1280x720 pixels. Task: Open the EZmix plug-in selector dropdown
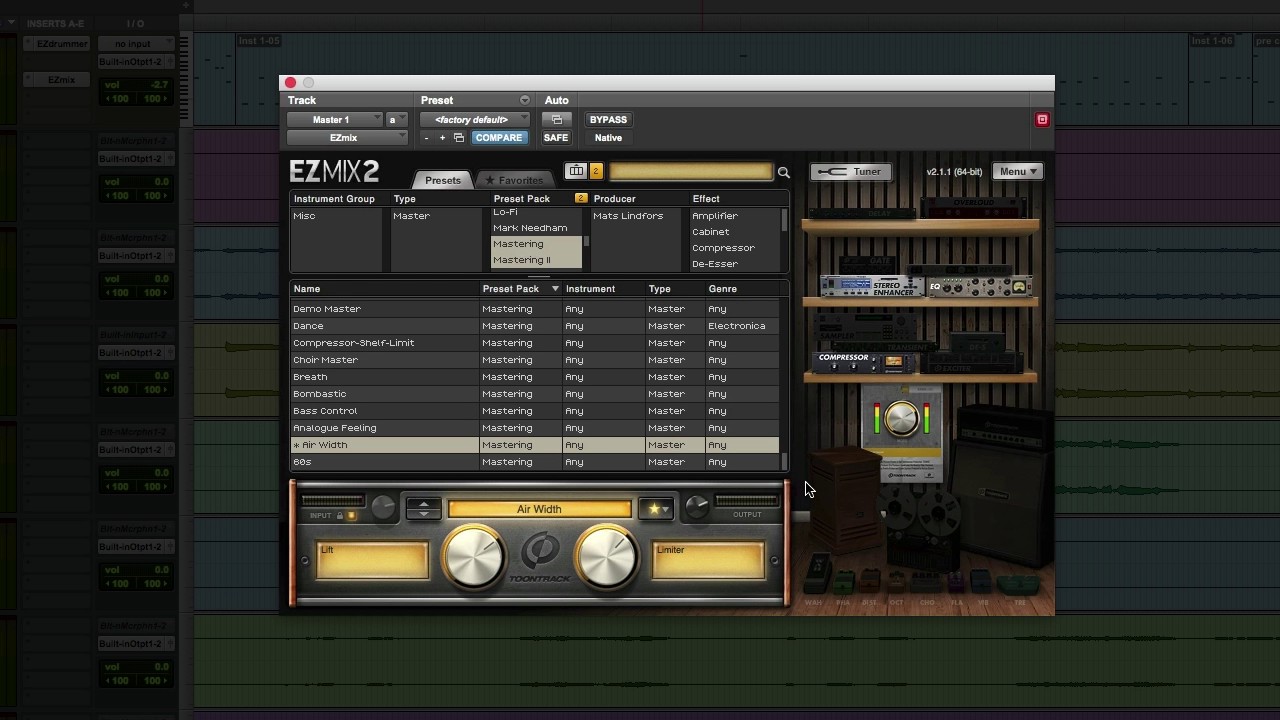(347, 138)
